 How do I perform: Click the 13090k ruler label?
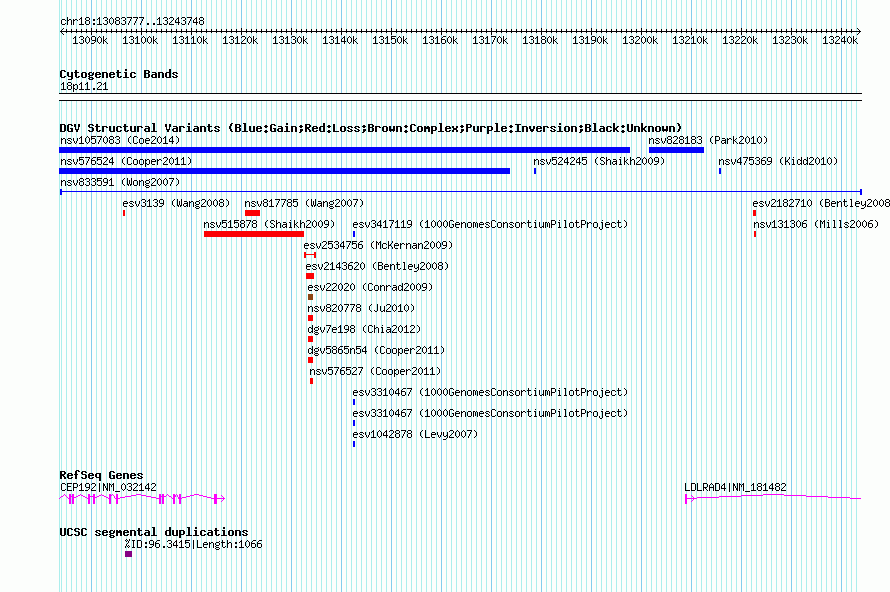[x=90, y=40]
